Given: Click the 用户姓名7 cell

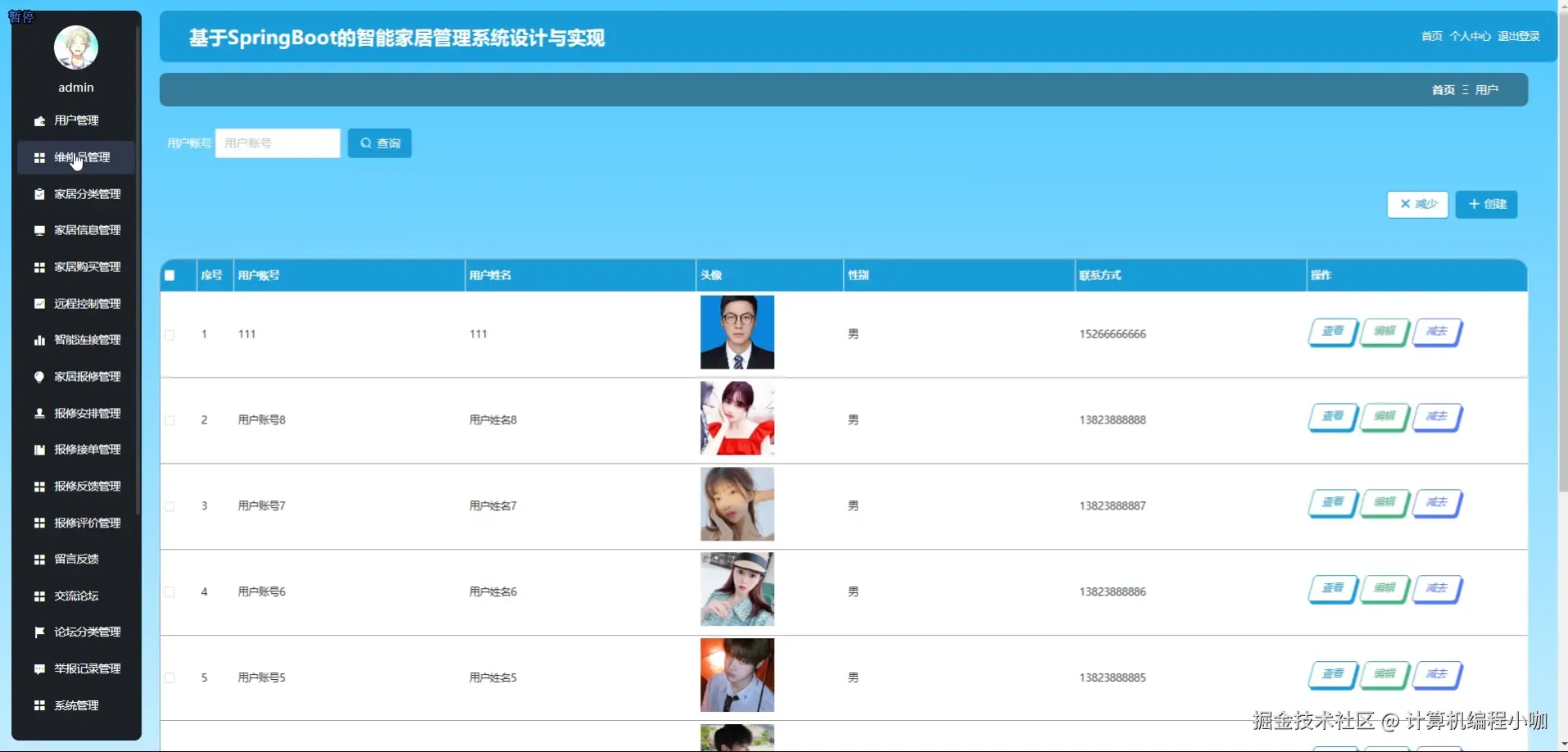Looking at the screenshot, I should click(x=493, y=506).
